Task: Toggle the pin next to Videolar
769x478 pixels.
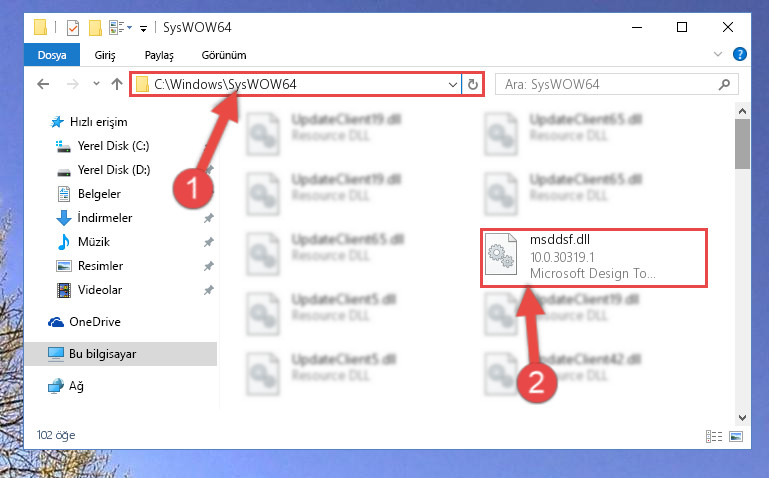Action: point(208,290)
